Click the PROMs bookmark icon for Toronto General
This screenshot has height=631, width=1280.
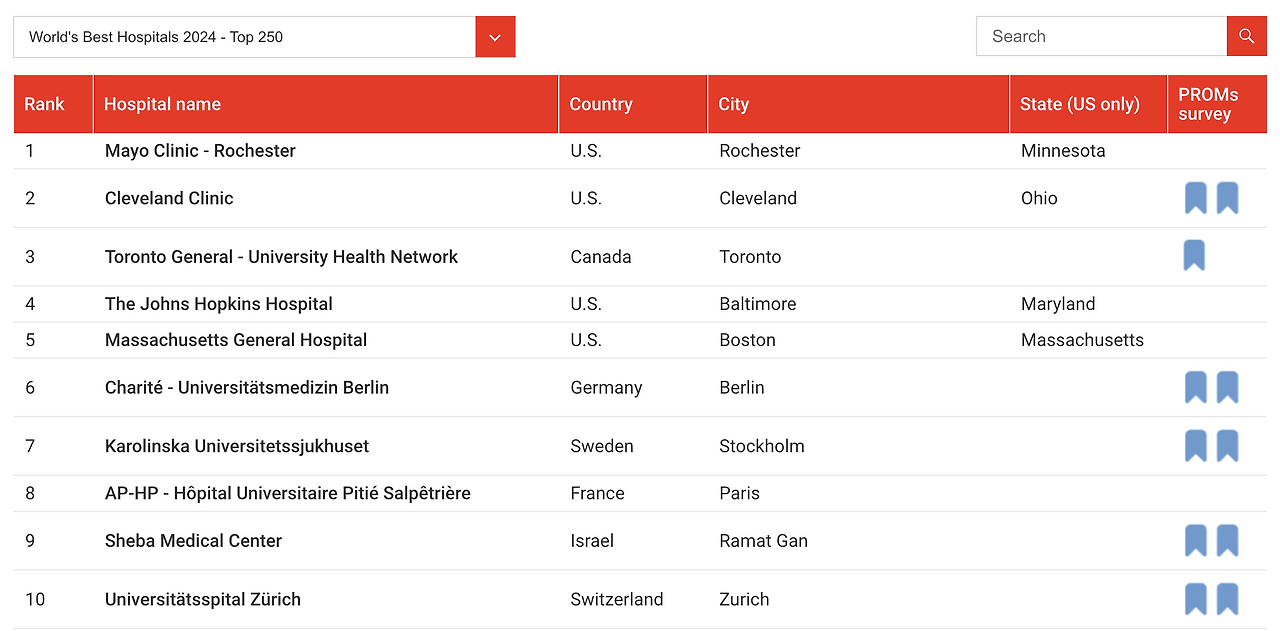(x=1194, y=256)
